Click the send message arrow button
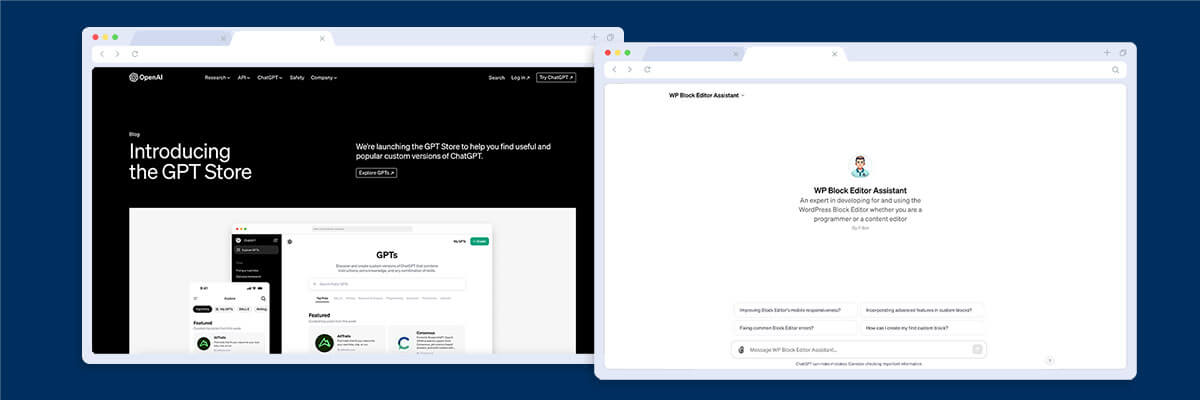This screenshot has width=1200, height=400. tap(977, 350)
